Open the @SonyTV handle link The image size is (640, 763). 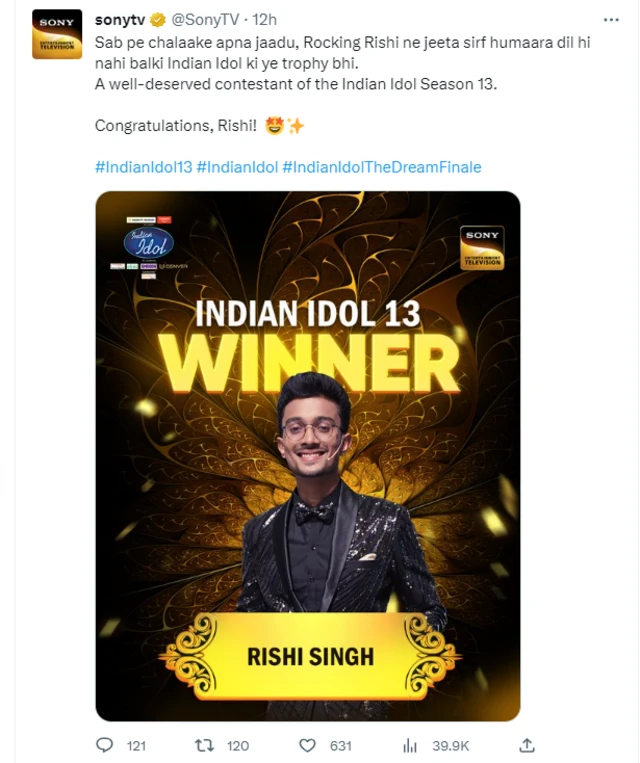[205, 20]
